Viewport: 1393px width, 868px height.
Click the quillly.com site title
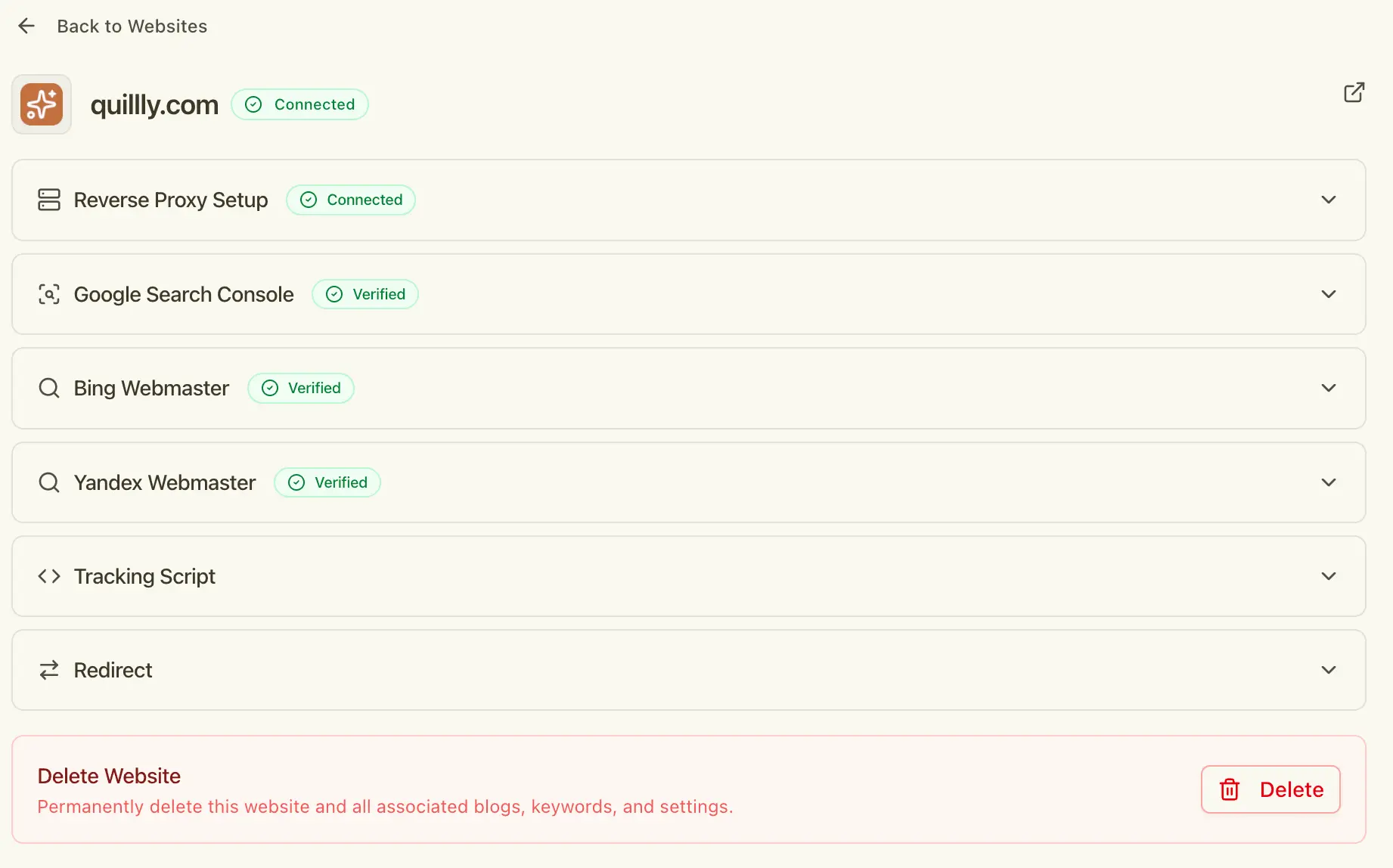pos(154,105)
